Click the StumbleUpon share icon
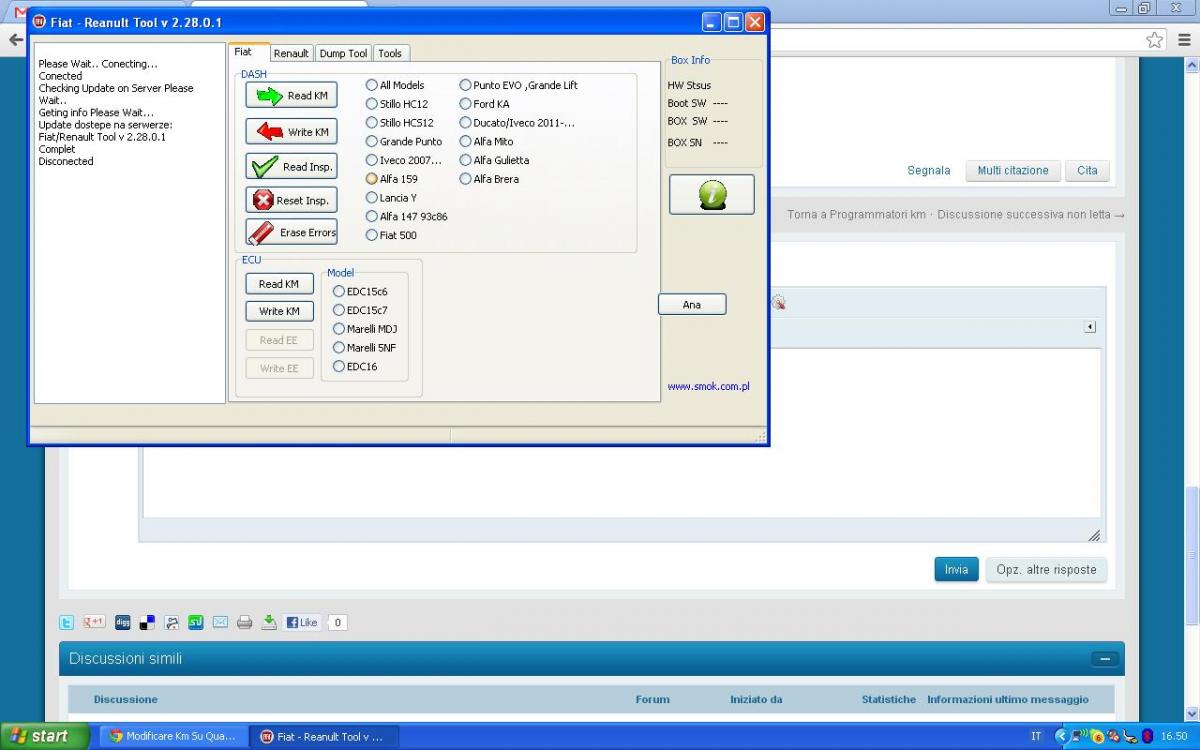 coord(196,622)
